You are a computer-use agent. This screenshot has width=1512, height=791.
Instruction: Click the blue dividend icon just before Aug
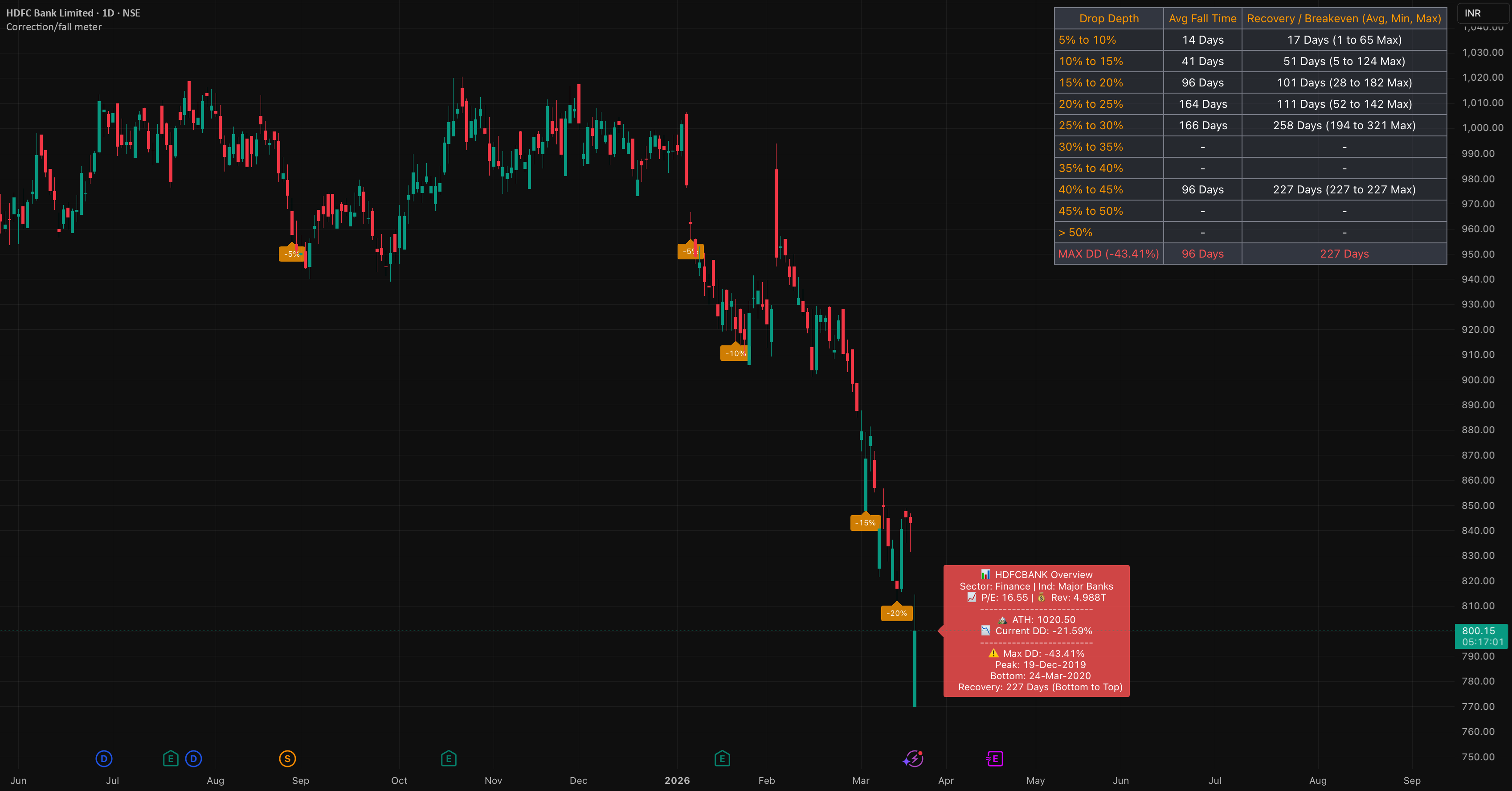coord(194,759)
